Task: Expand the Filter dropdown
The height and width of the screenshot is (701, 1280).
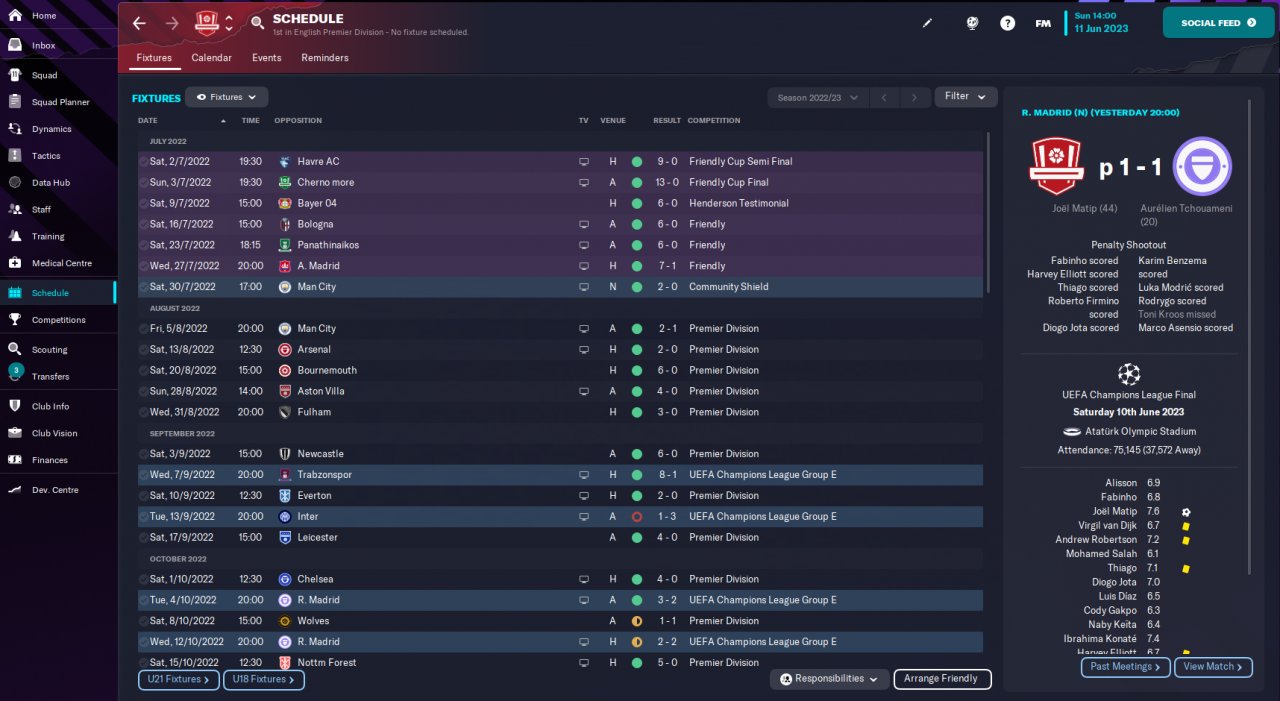Action: (x=965, y=97)
